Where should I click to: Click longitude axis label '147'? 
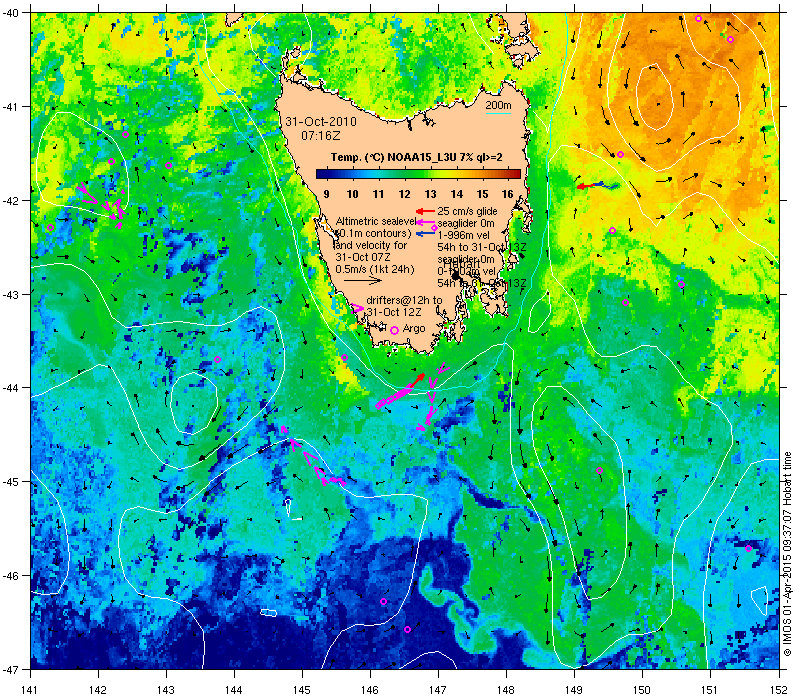click(438, 690)
